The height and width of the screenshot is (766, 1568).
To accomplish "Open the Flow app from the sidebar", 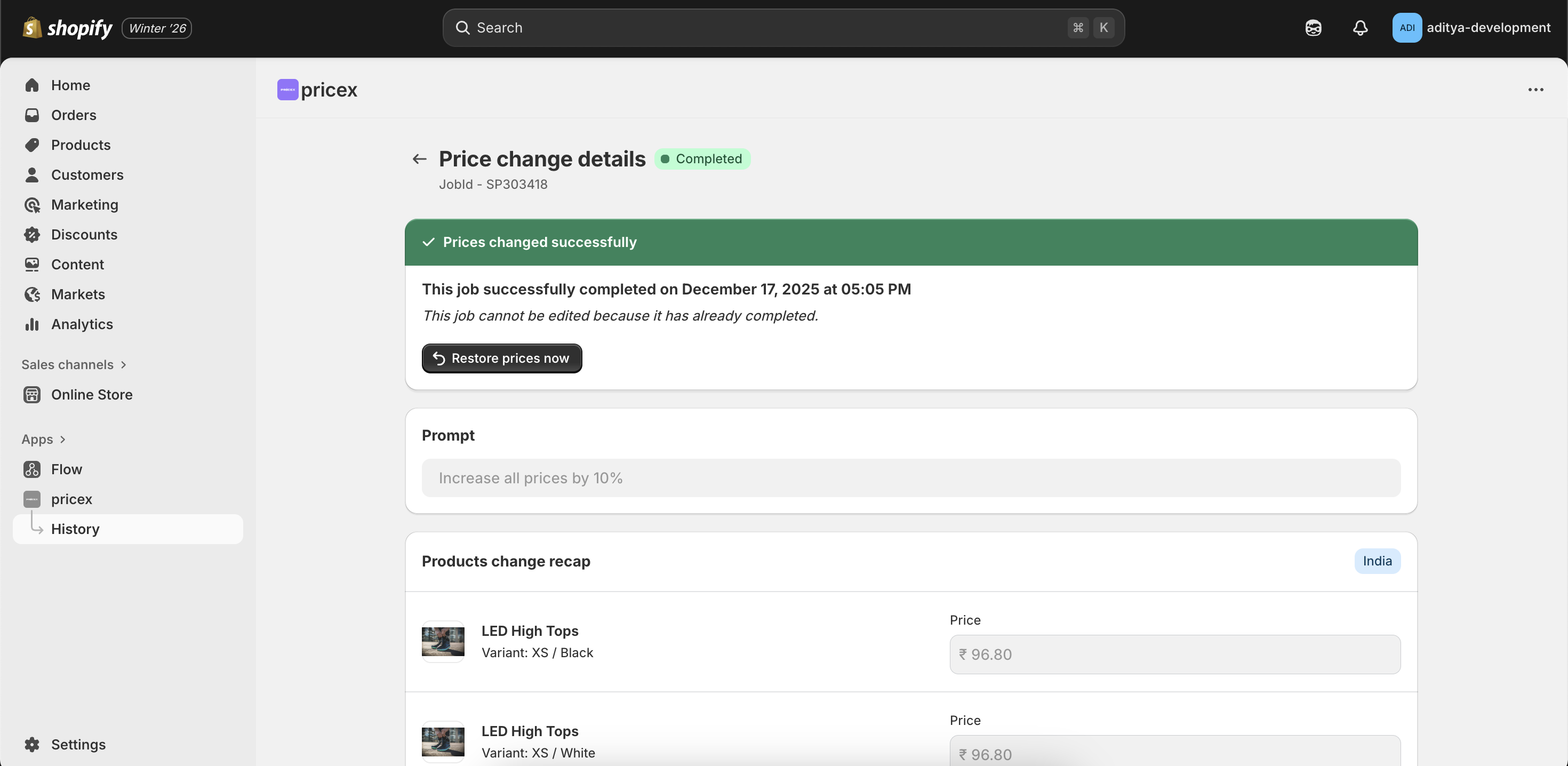I will click(66, 469).
